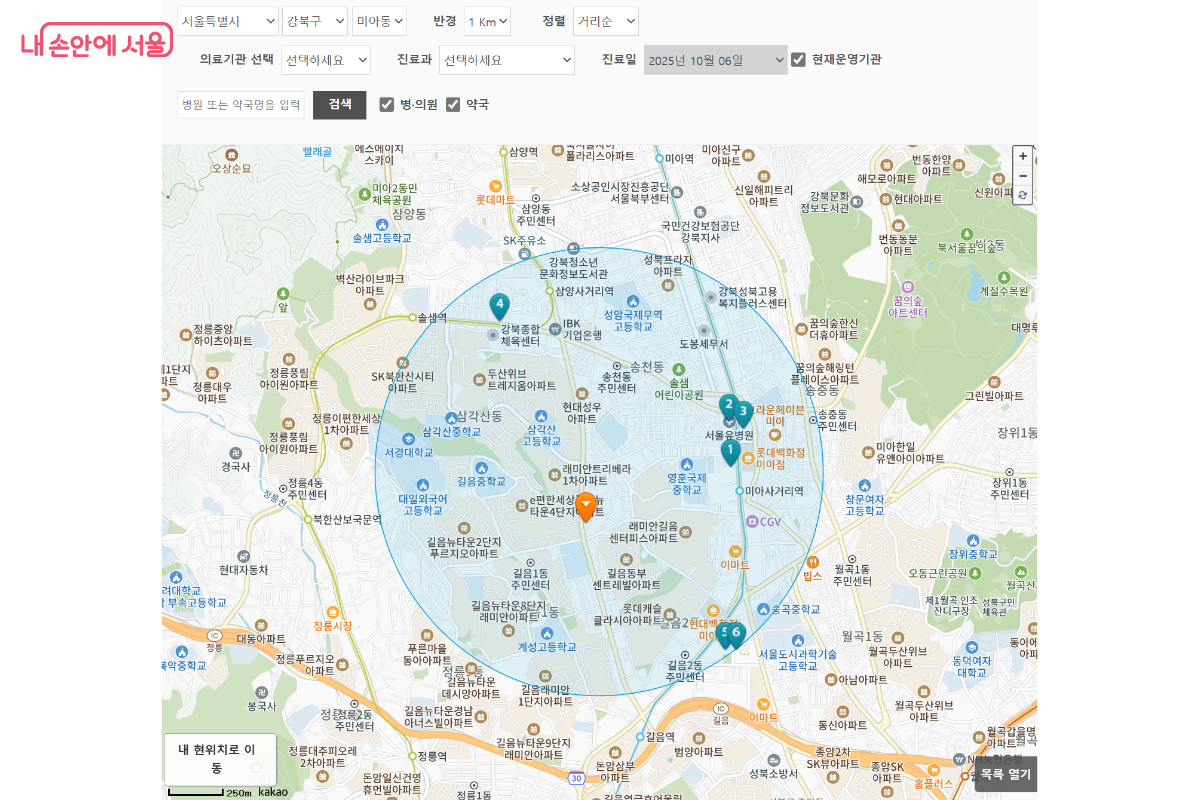Uncheck the 약국 checkbox
The image size is (1200, 800).
[x=453, y=104]
